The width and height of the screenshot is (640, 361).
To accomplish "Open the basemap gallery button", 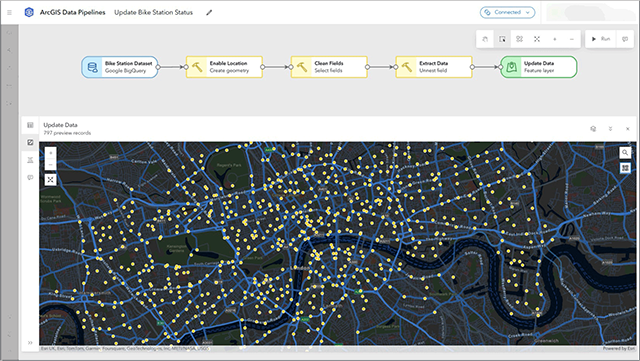I will pos(625,168).
